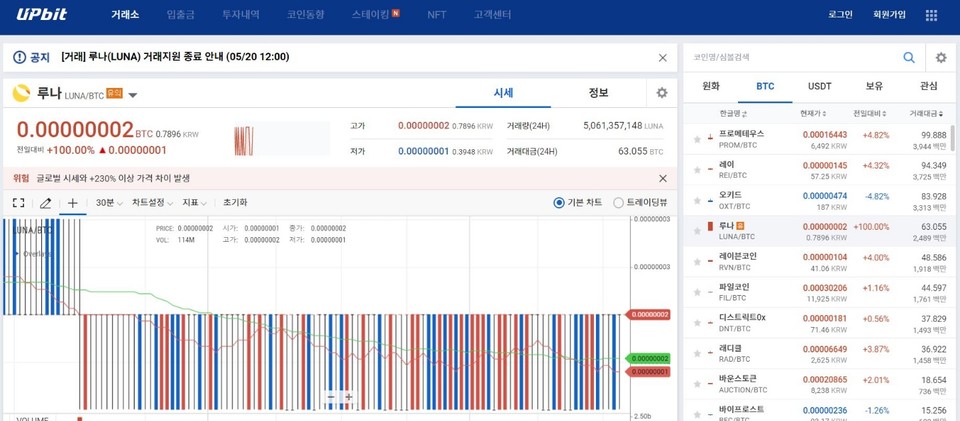
Task: Select the crosshair cursor tool
Action: (72, 203)
